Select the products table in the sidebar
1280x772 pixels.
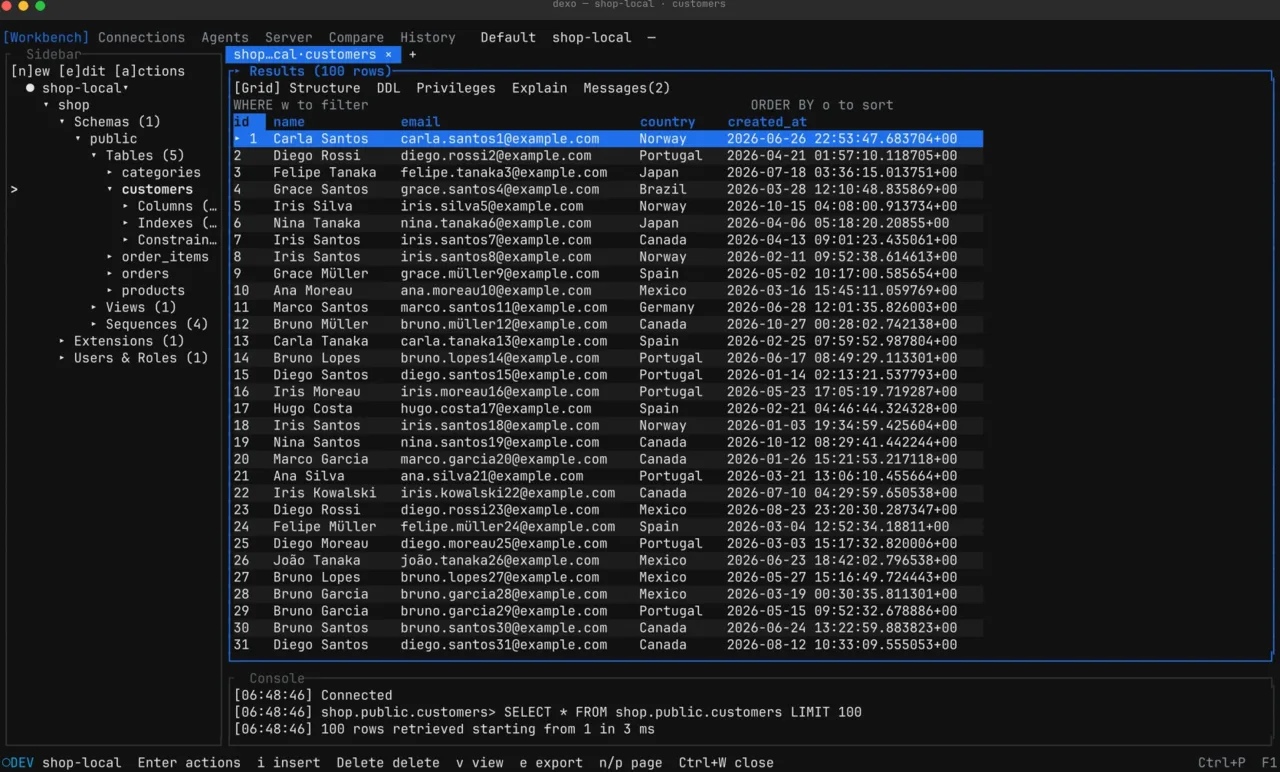tap(153, 291)
